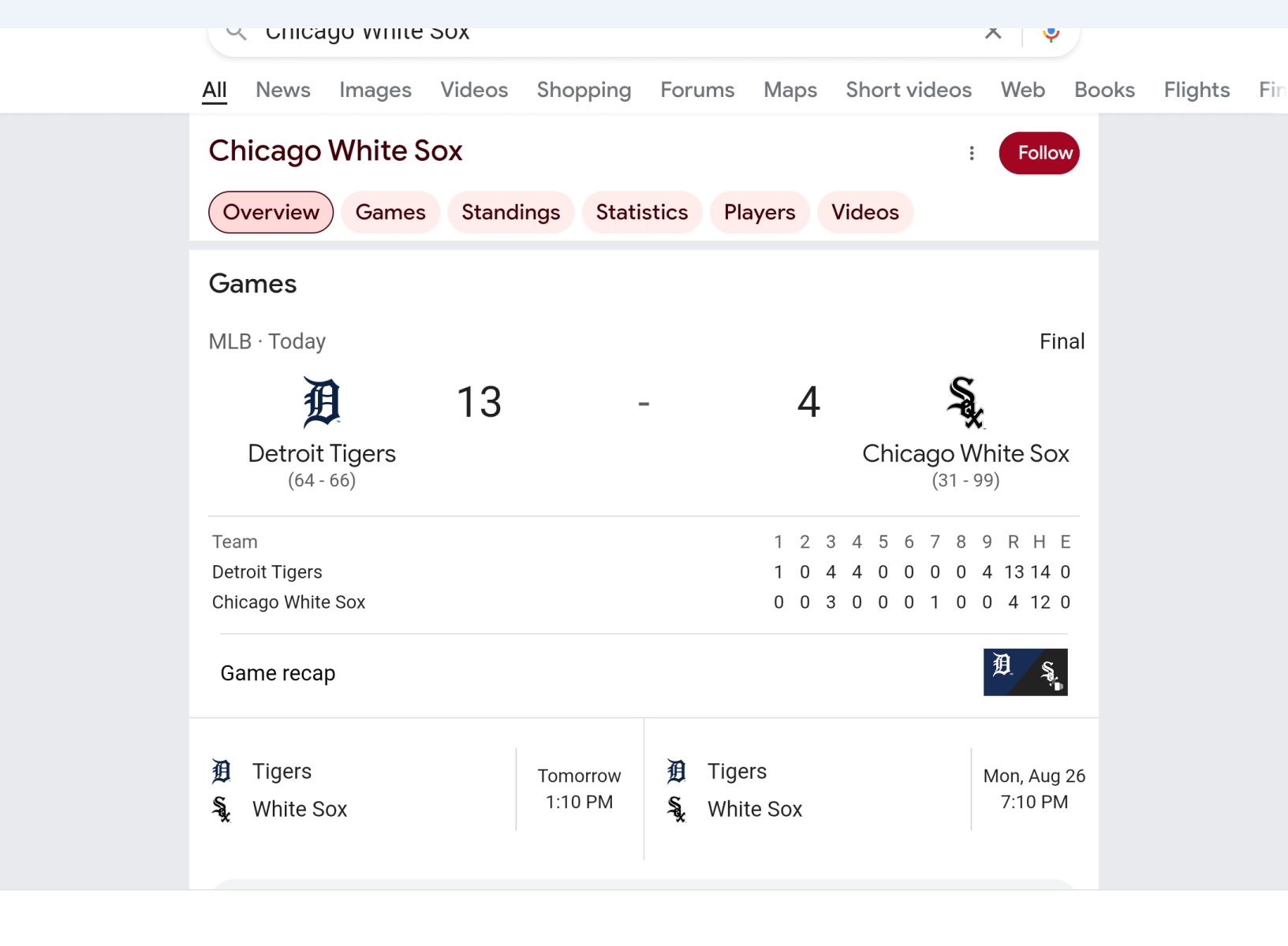The image size is (1288, 946).
Task: Follow the Chicago White Sox
Action: pos(1039,153)
